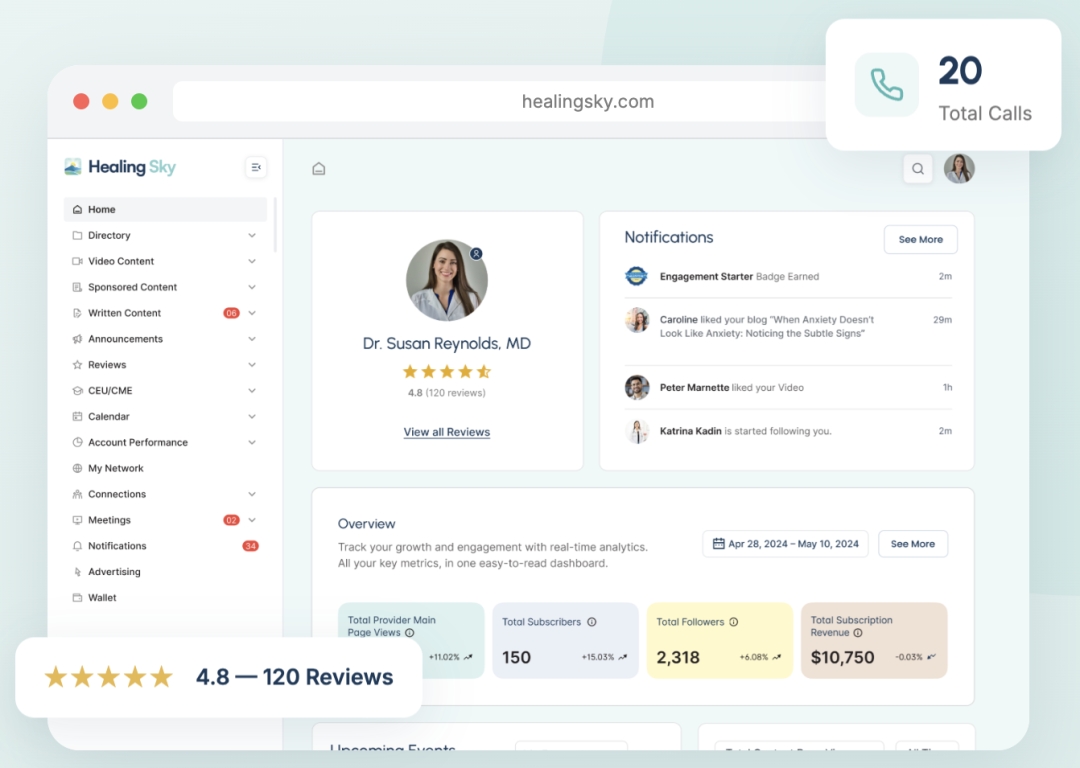Open the View all Reviews link

[447, 432]
